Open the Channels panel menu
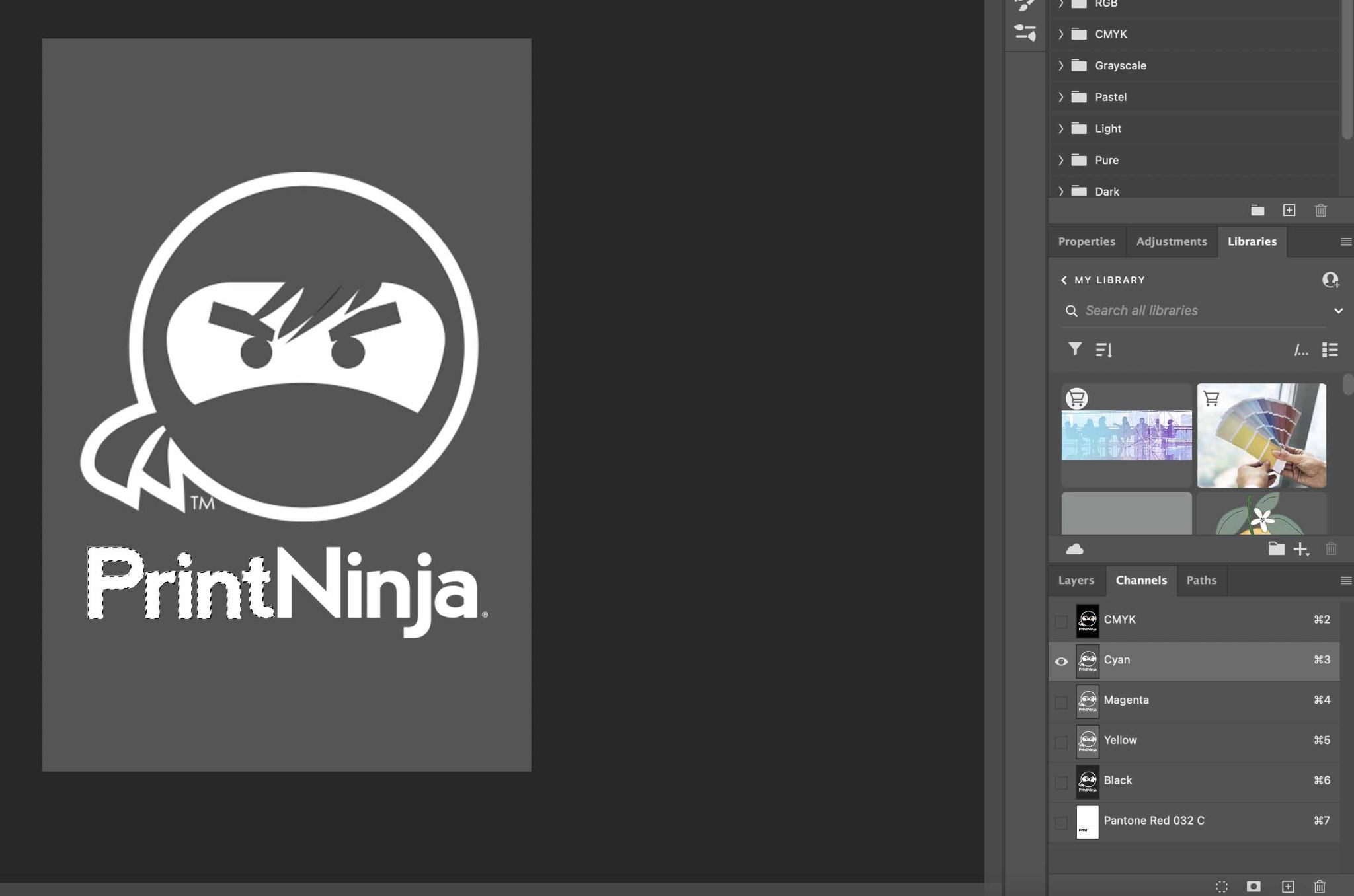The height and width of the screenshot is (896, 1354). pos(1345,580)
